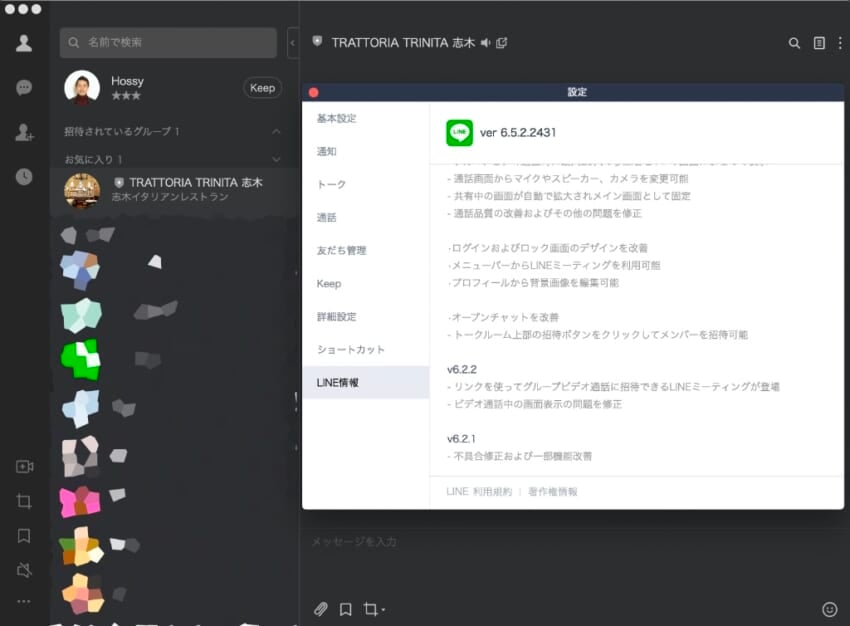The height and width of the screenshot is (626, 850).
Task: Switch to the Chats speech bubble icon
Action: [x=24, y=88]
